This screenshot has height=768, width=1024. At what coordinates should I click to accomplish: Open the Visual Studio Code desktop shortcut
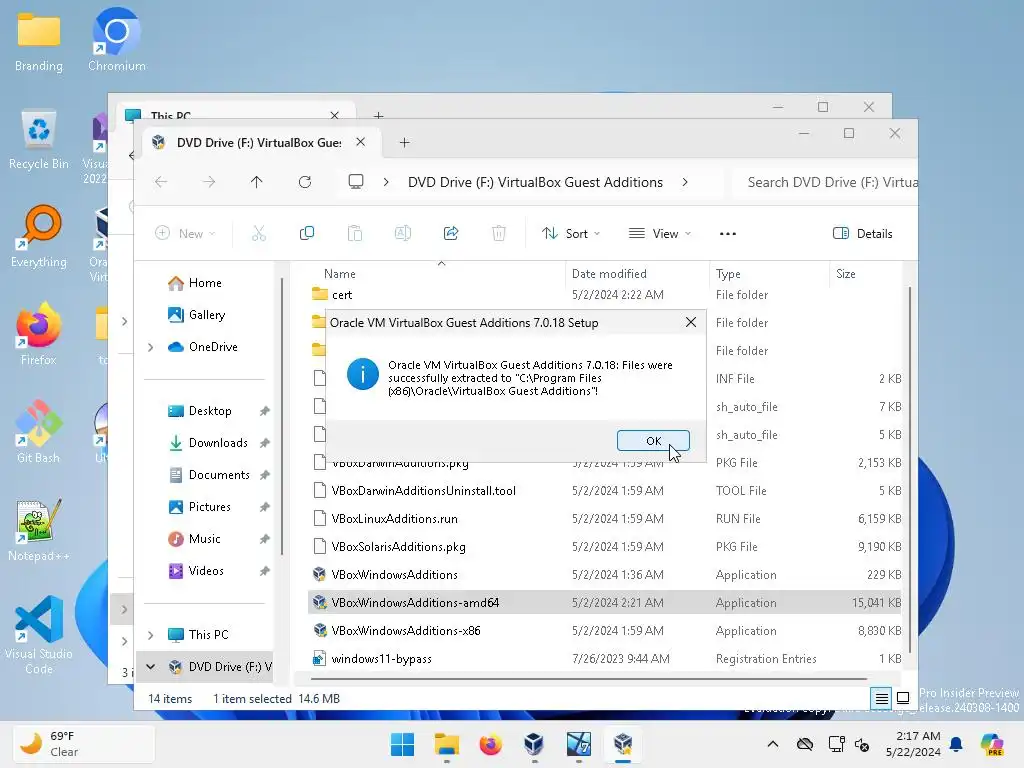[39, 635]
